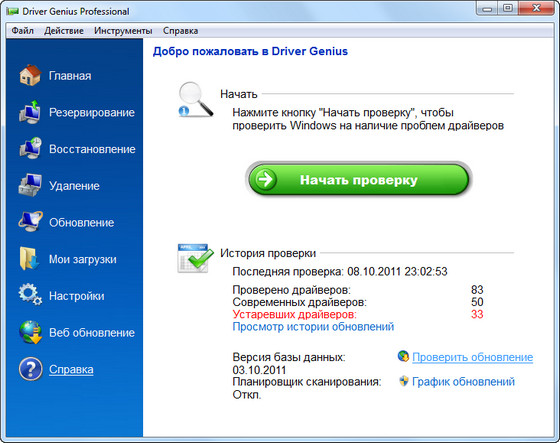
Task: Select Восстановление sidebar label
Action: tap(92, 149)
